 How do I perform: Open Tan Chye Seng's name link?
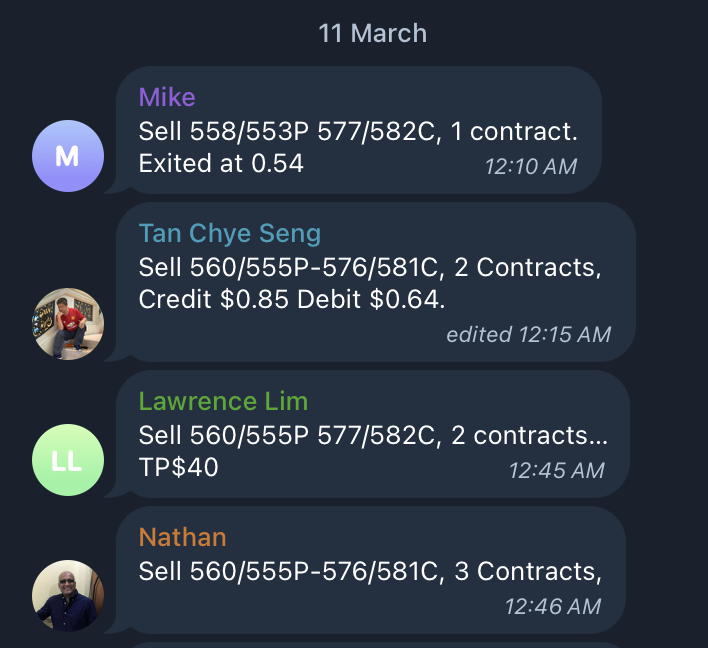(x=230, y=233)
